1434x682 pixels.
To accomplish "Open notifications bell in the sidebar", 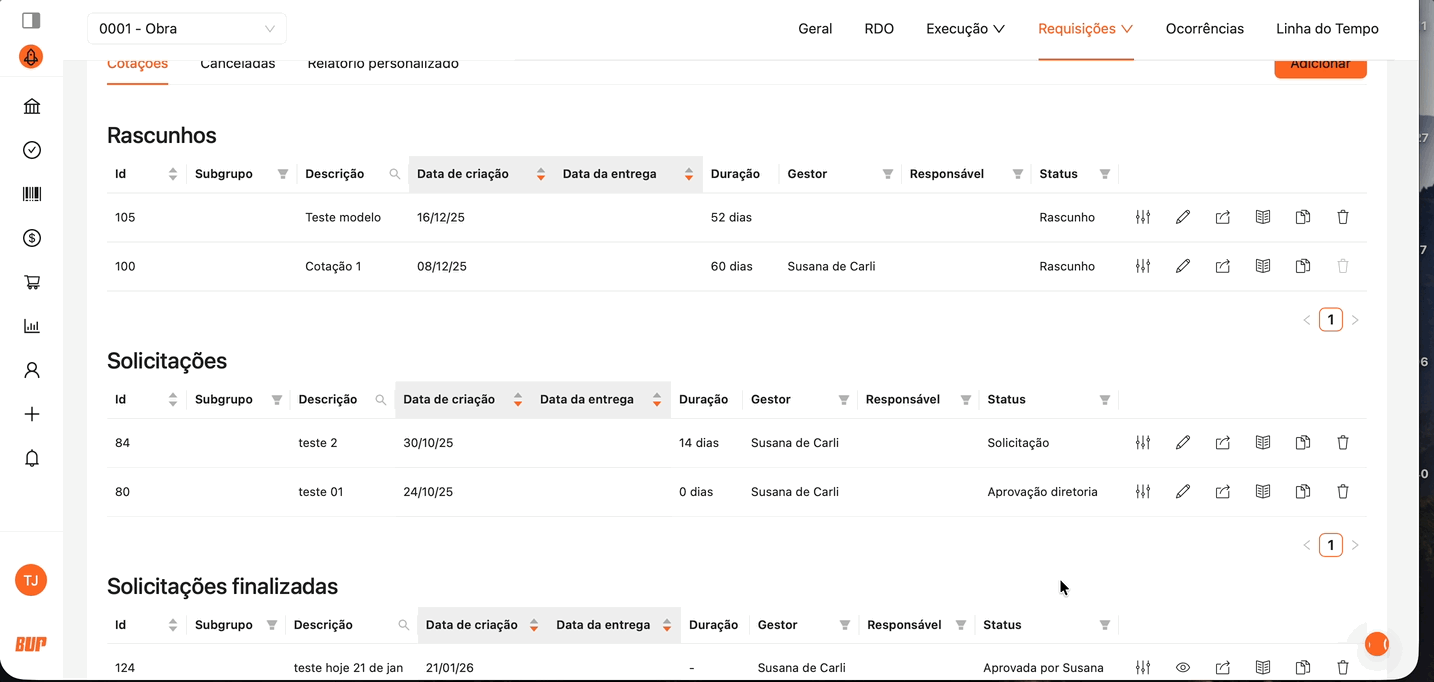I will [32, 458].
